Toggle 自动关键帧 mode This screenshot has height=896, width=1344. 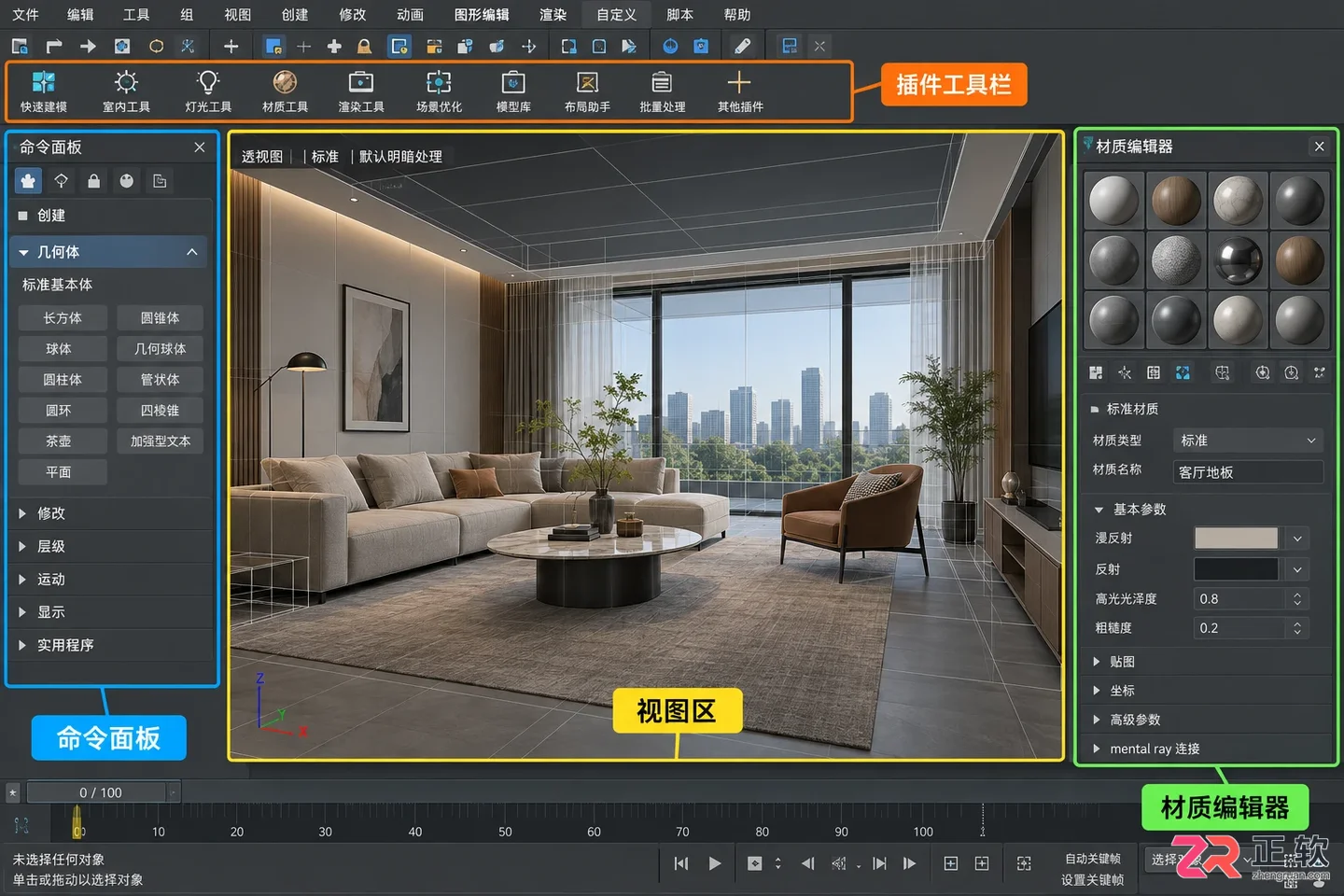click(x=1092, y=859)
